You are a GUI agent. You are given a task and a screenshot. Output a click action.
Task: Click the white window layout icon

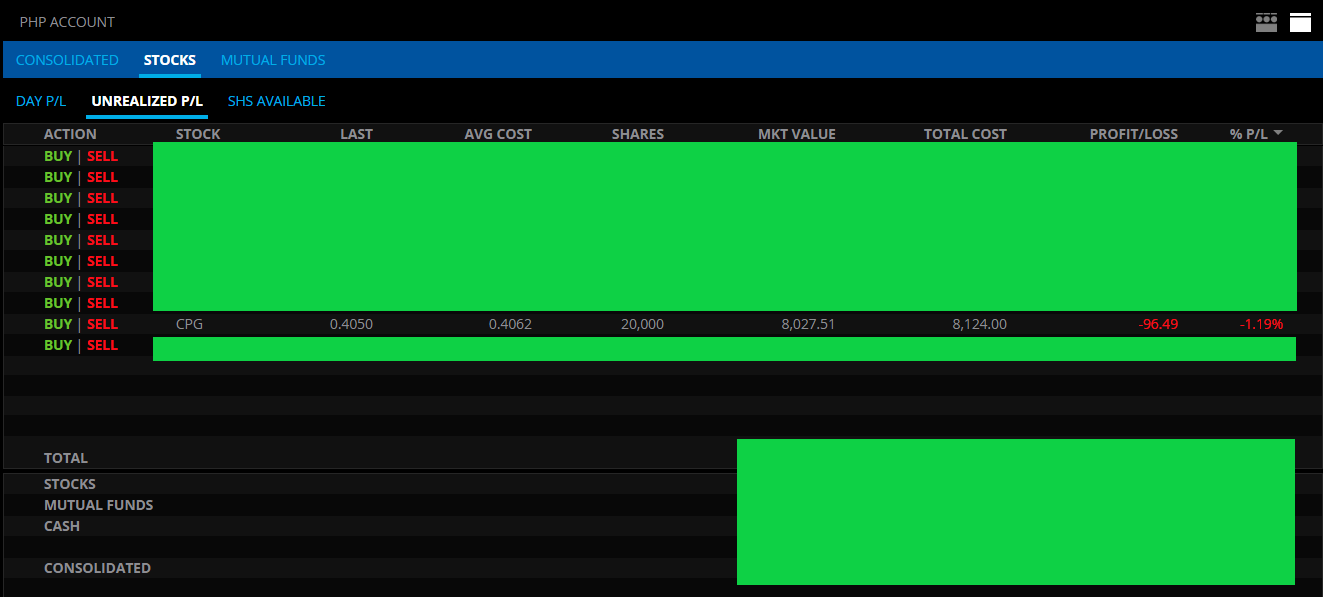click(1300, 22)
